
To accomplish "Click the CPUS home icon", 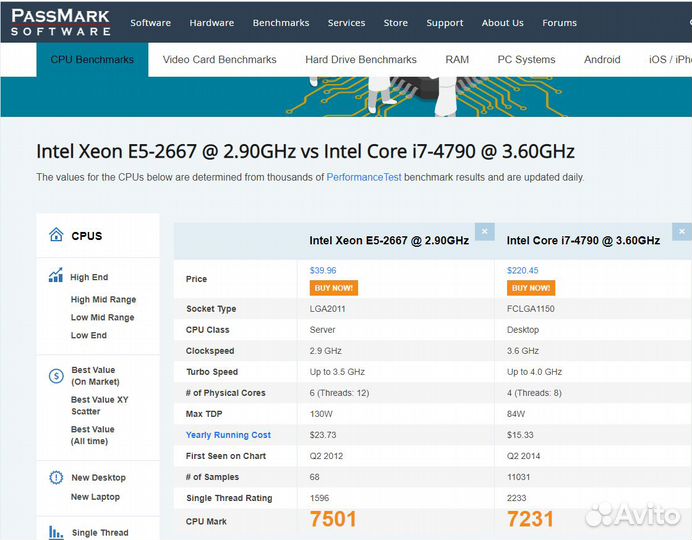I will pyautogui.click(x=56, y=235).
